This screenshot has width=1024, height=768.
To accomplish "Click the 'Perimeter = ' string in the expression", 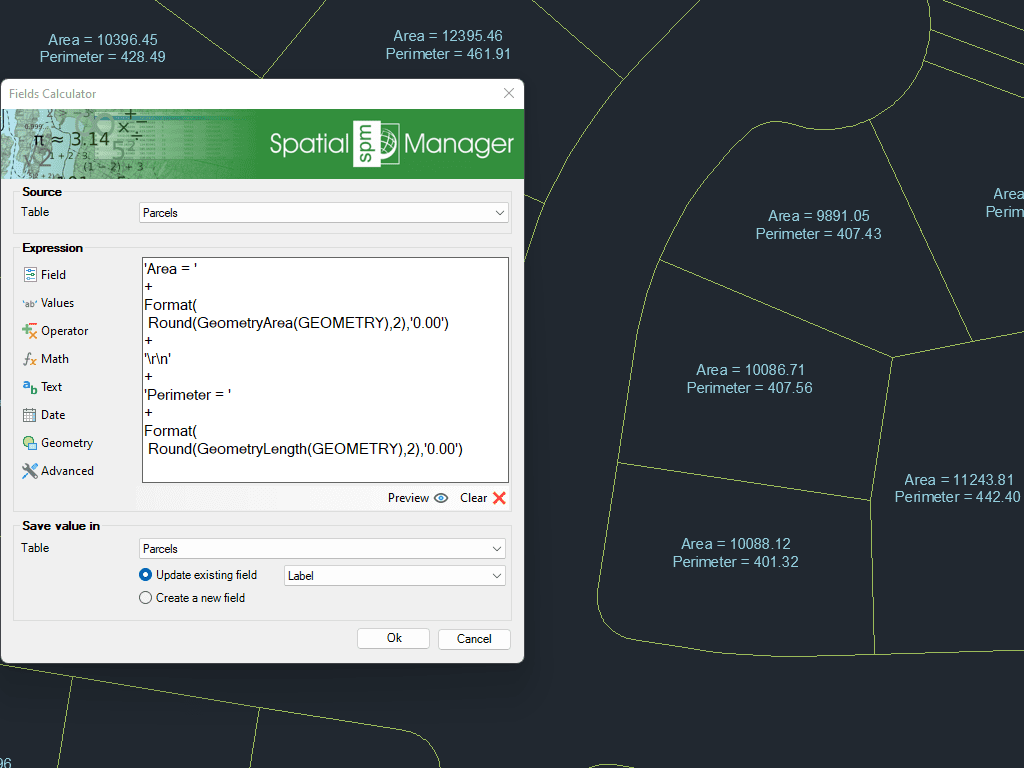I will pyautogui.click(x=187, y=395).
